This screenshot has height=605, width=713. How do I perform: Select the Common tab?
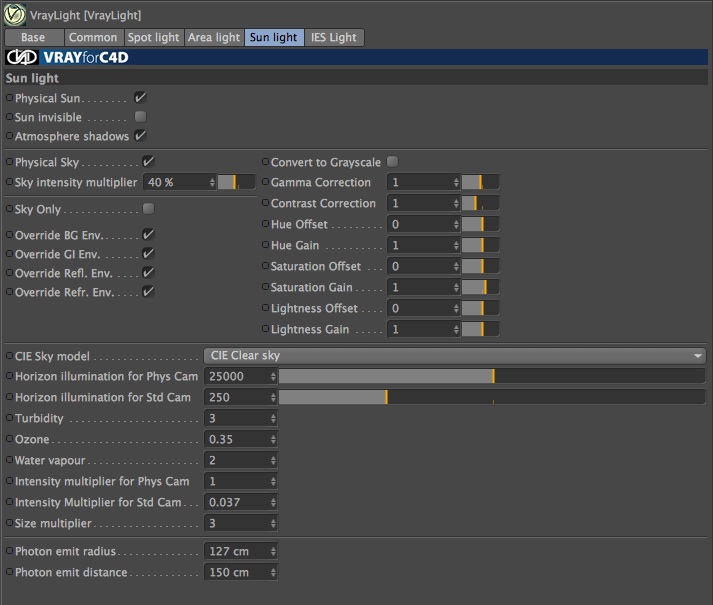tap(93, 37)
